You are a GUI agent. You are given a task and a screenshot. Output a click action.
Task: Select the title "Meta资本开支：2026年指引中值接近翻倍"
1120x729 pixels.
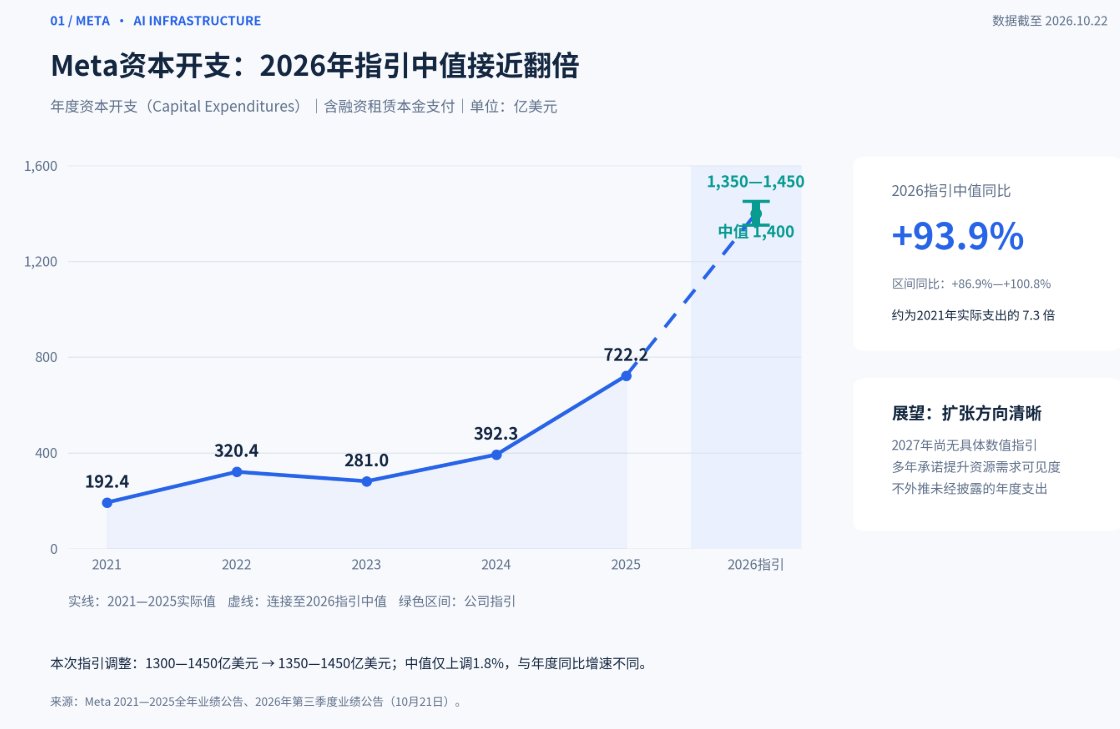314,66
